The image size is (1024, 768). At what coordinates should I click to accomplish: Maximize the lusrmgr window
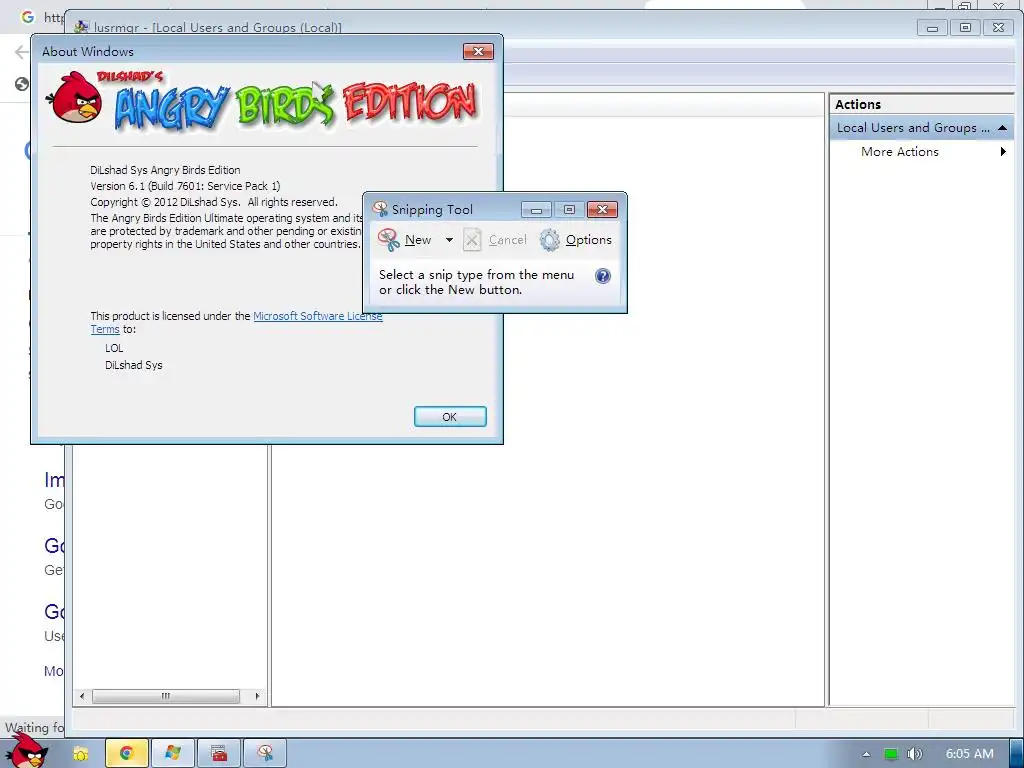point(965,27)
